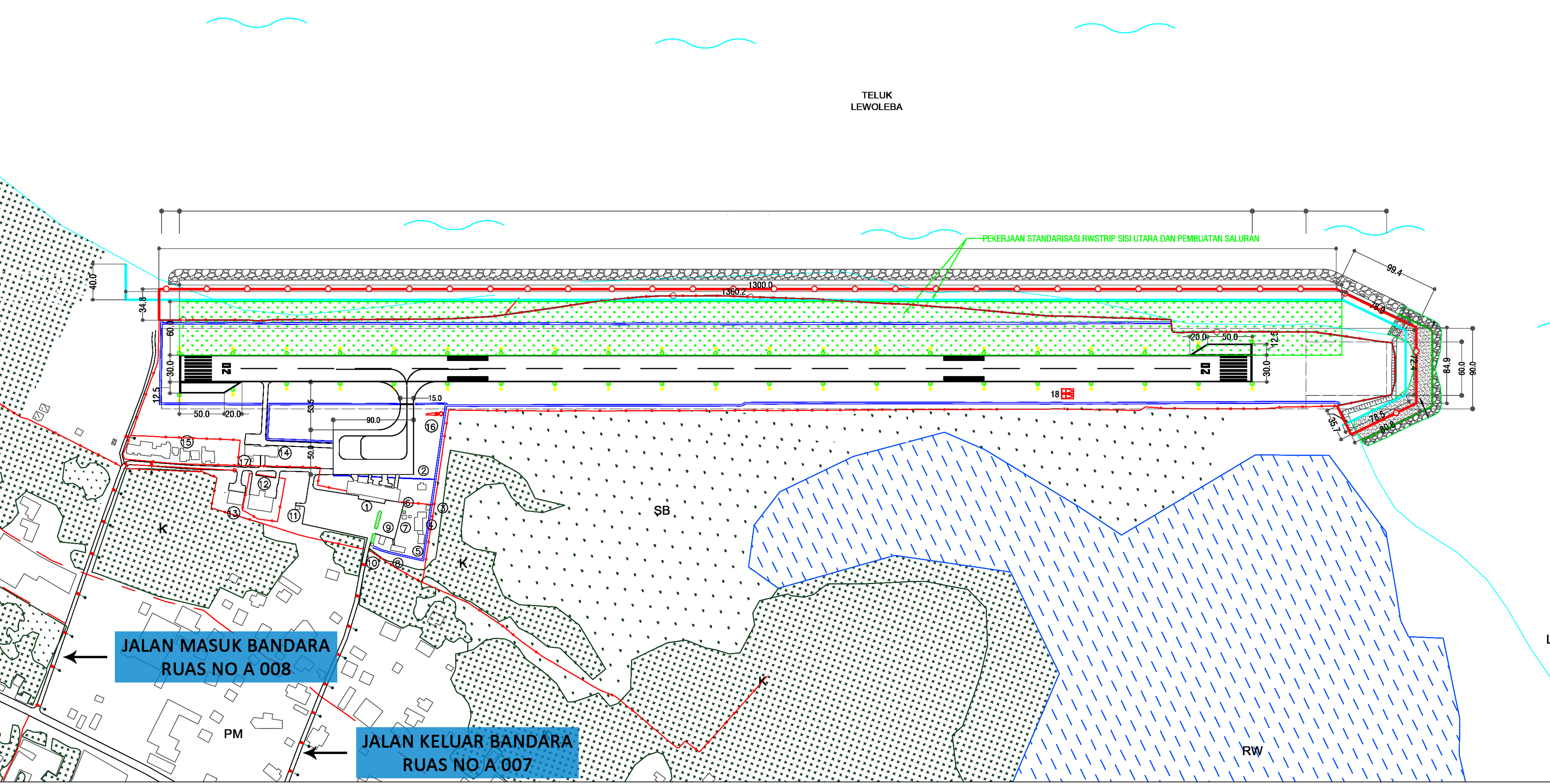1550x784 pixels.
Task: Select circled facility marker 9
Action: 388,528
